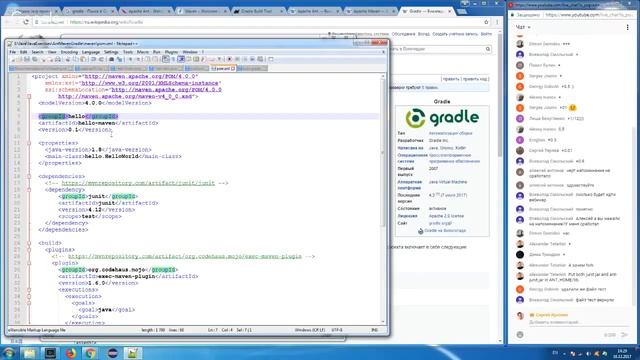Click the Обсуждение link on Wikipedia header
640x360 pixels.
click(403, 34)
